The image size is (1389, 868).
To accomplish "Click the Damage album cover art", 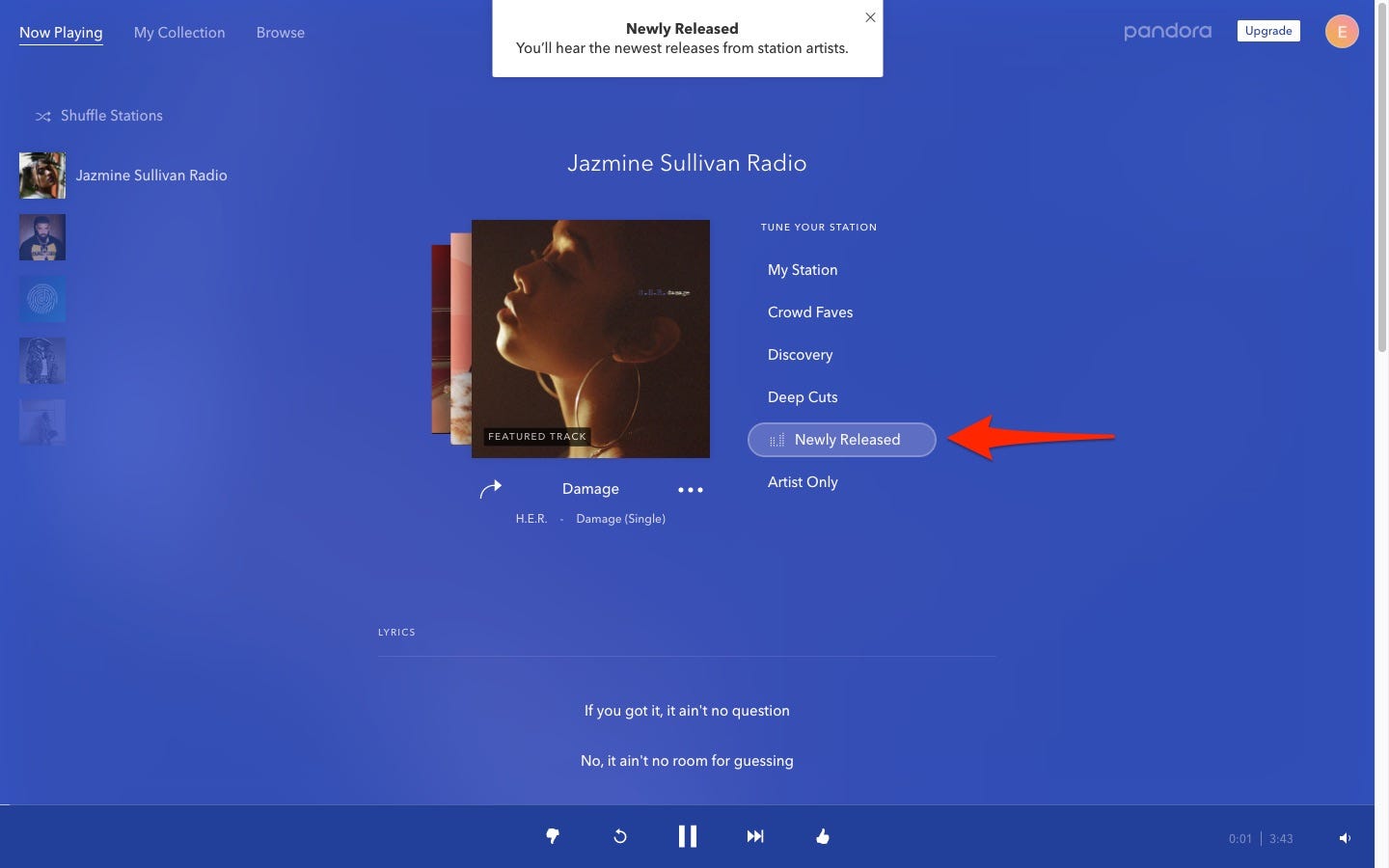I will point(590,339).
